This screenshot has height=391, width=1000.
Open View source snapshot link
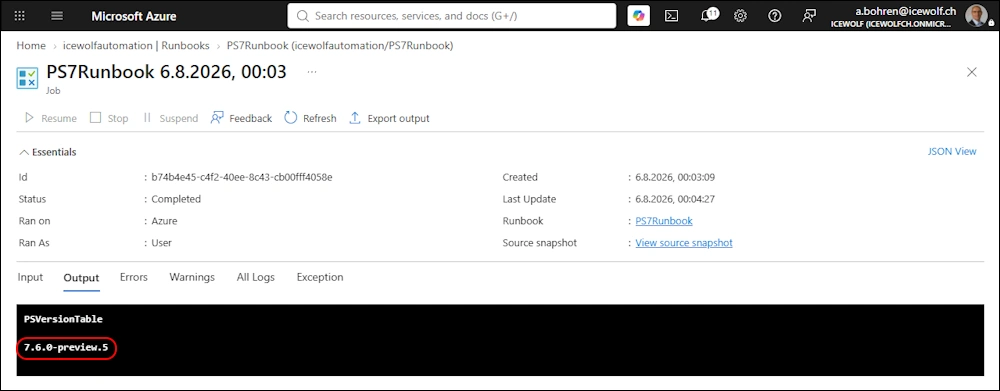(684, 243)
